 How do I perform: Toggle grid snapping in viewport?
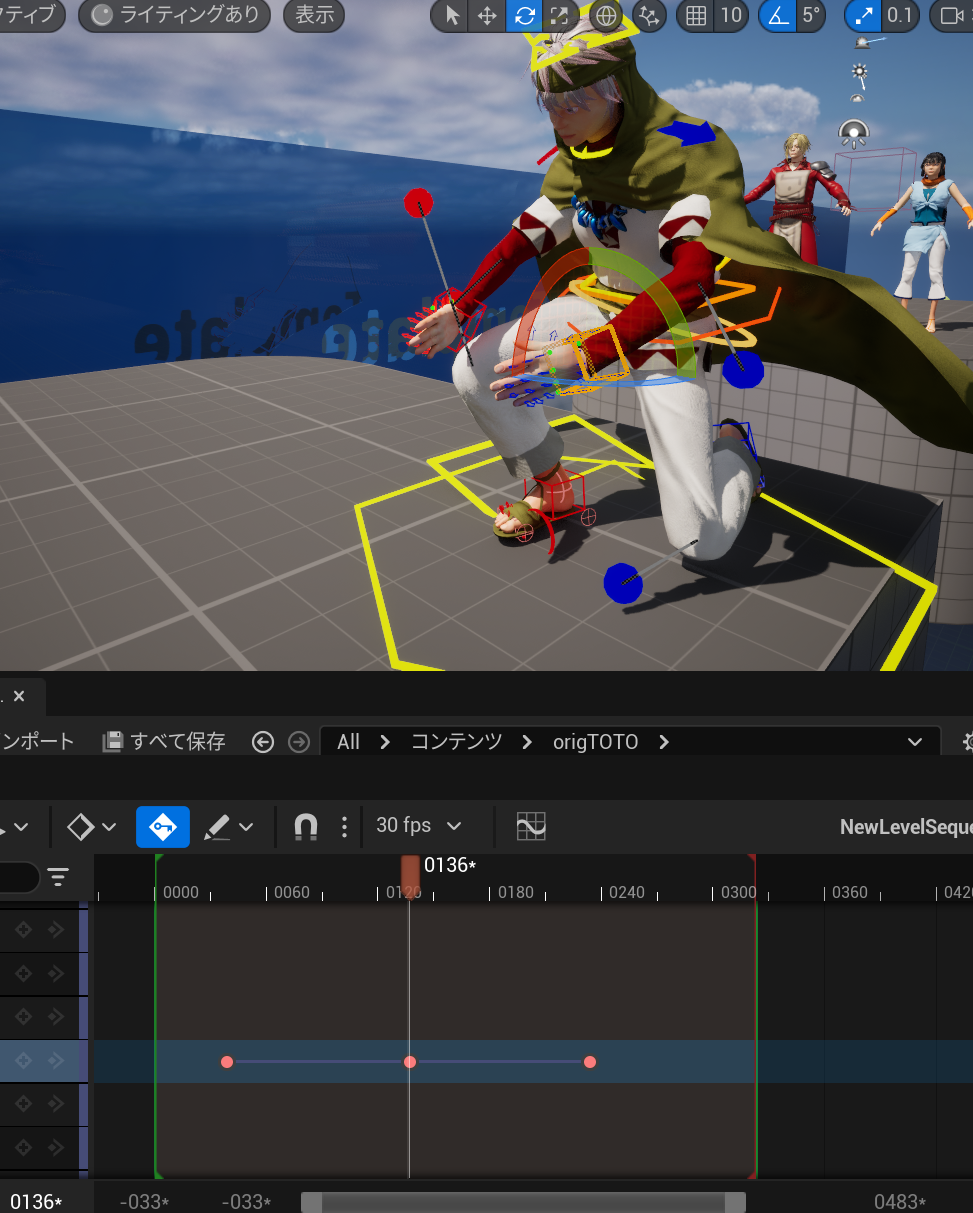coord(697,15)
